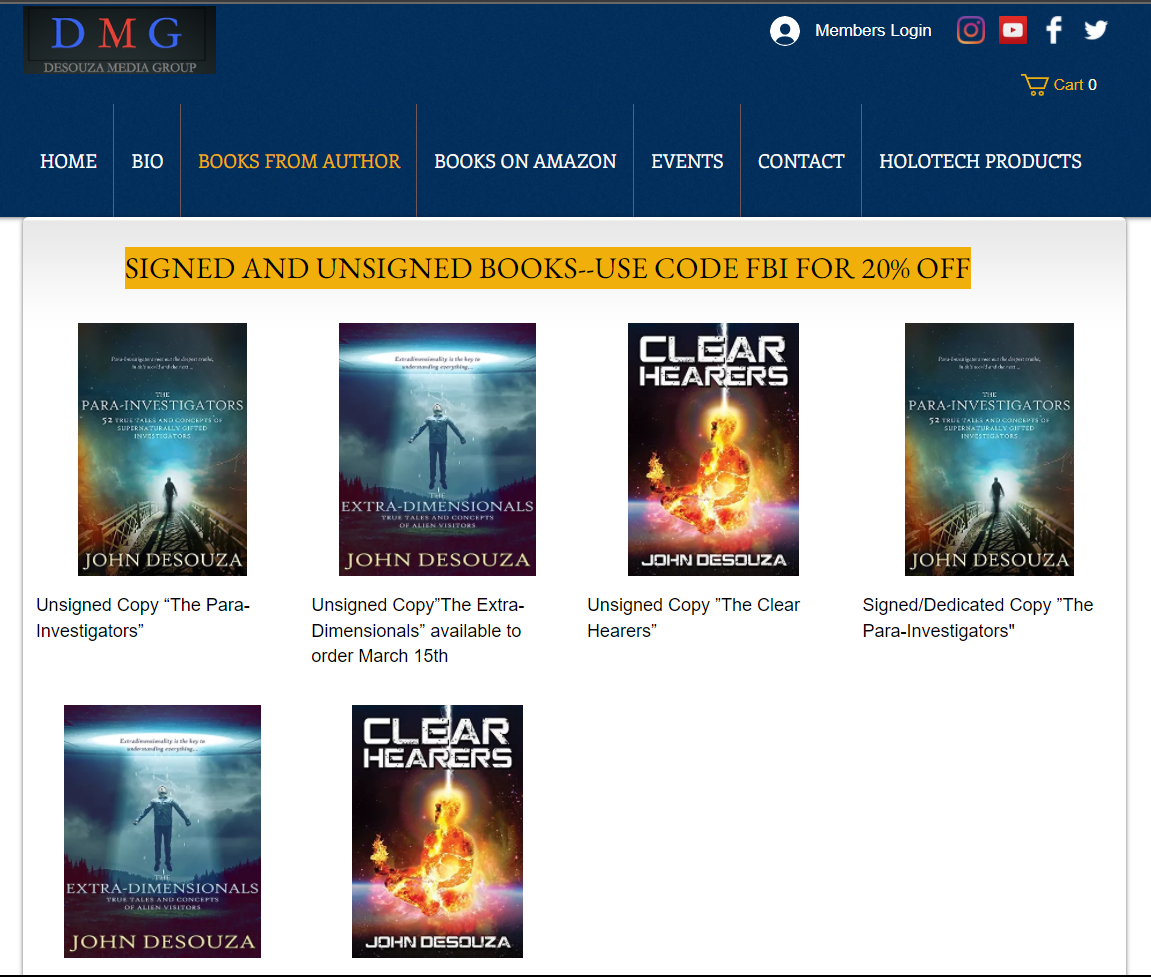1151x977 pixels.
Task: Open the YouTube social icon
Action: [1013, 30]
